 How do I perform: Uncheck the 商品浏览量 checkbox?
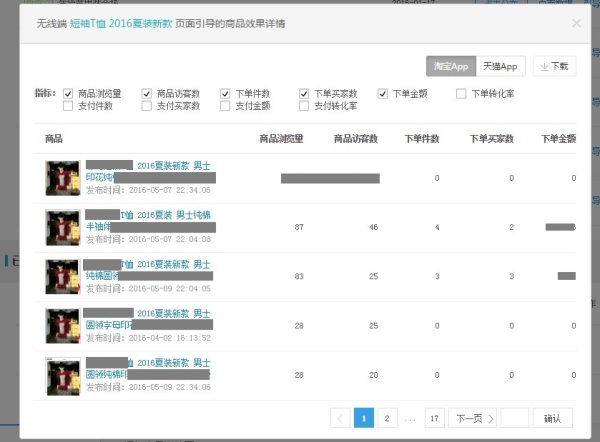click(x=68, y=94)
